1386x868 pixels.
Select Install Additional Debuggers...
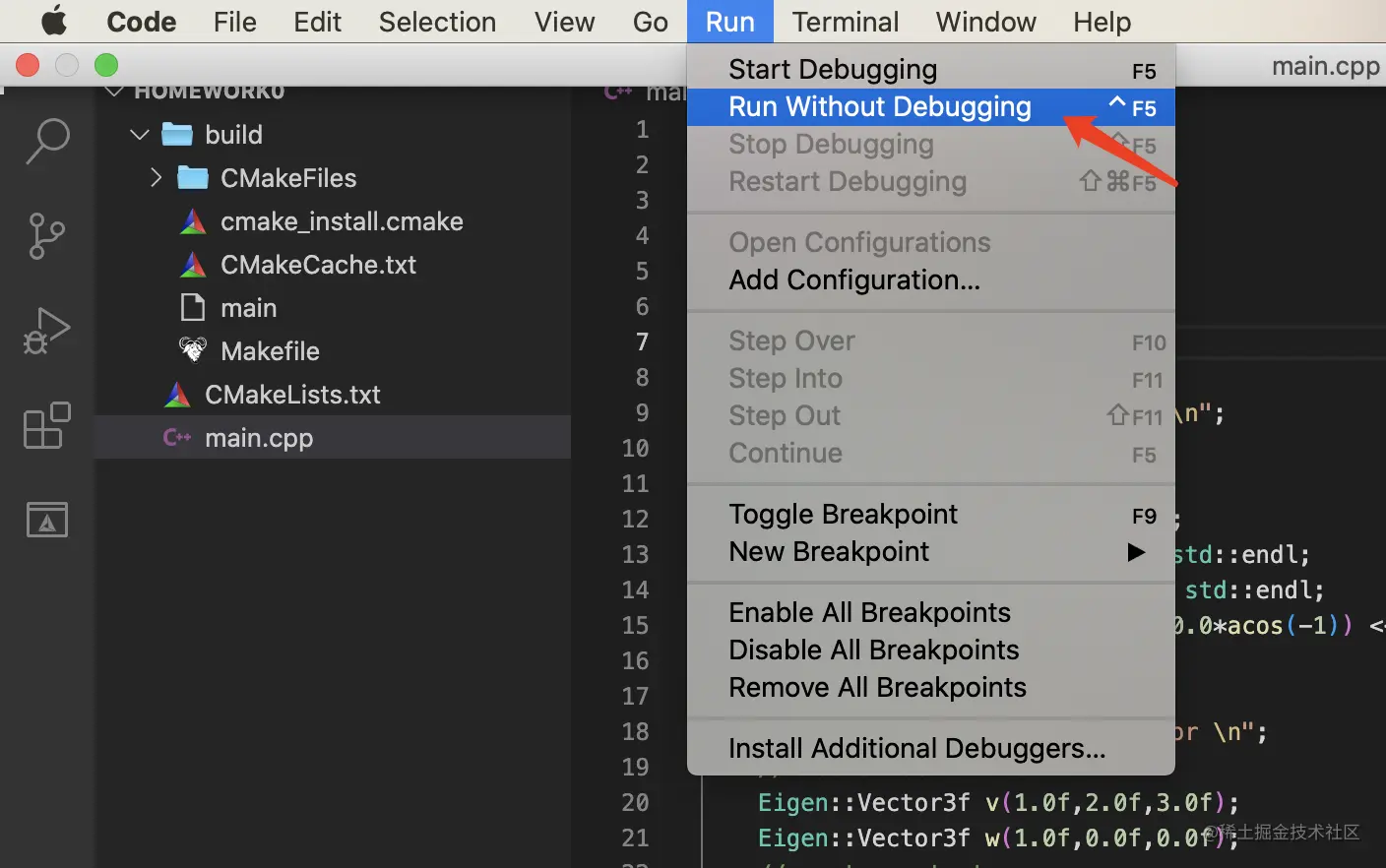pos(915,749)
